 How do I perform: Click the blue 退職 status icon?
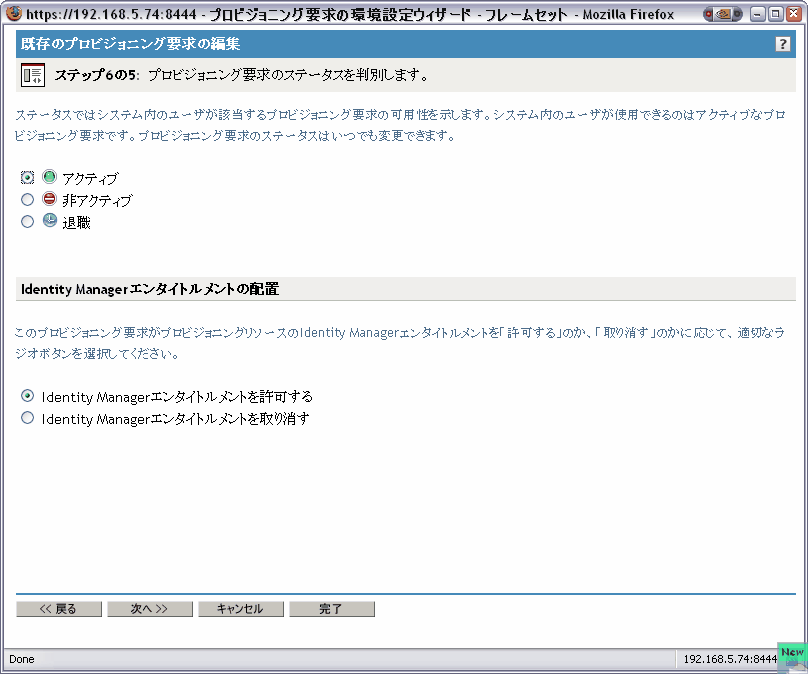coord(49,221)
